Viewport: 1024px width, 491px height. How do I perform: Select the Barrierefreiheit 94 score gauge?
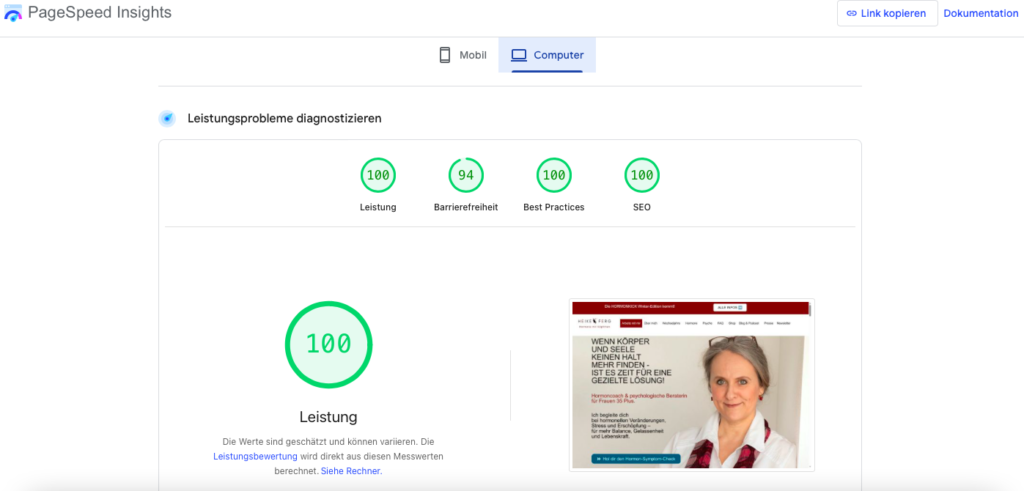point(466,176)
